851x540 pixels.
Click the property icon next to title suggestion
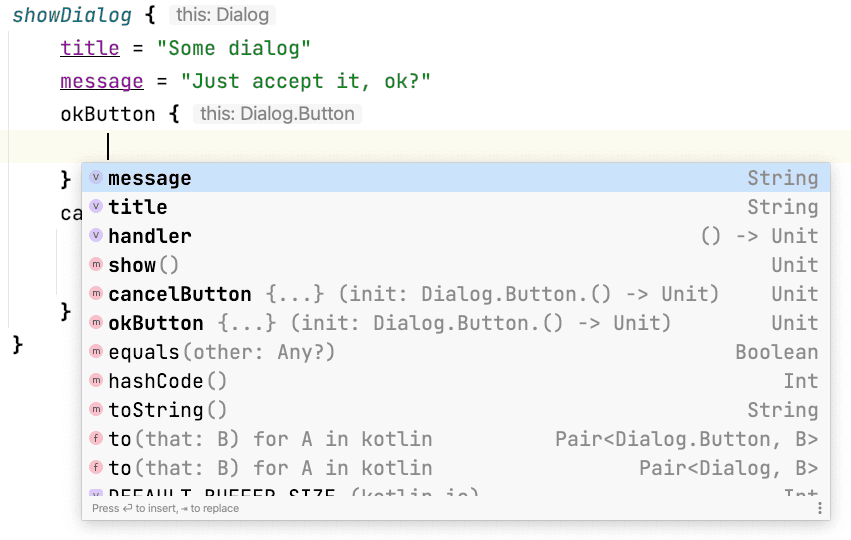[x=96, y=207]
